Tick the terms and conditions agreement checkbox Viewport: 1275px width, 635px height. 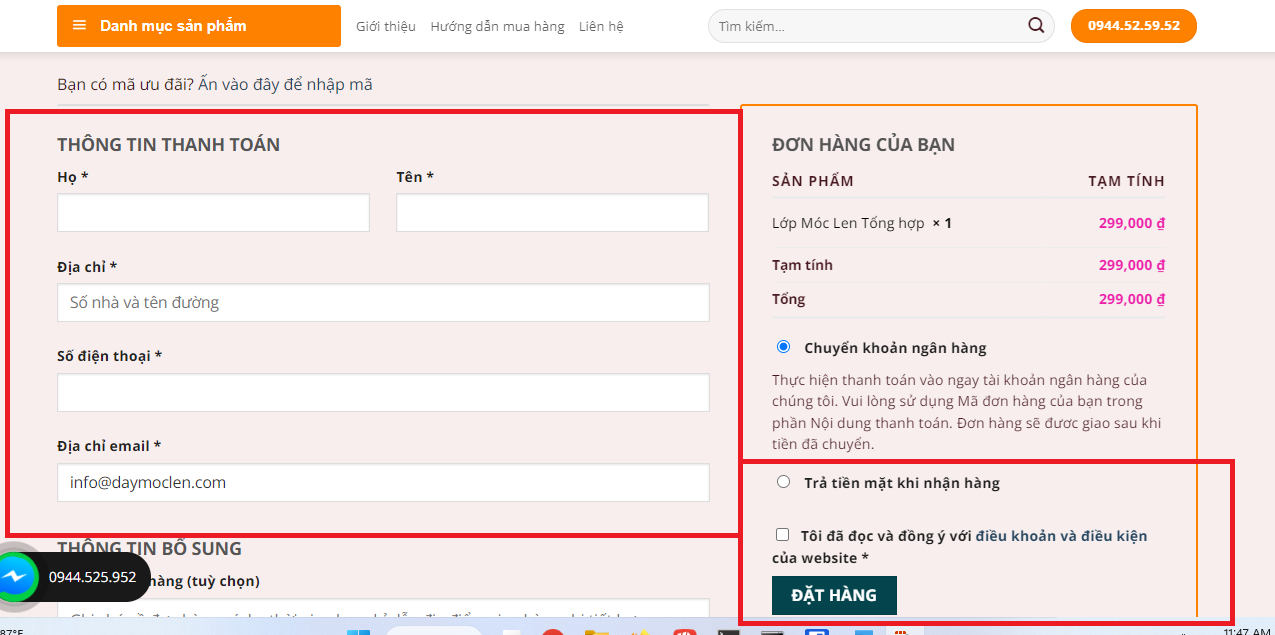tap(783, 535)
